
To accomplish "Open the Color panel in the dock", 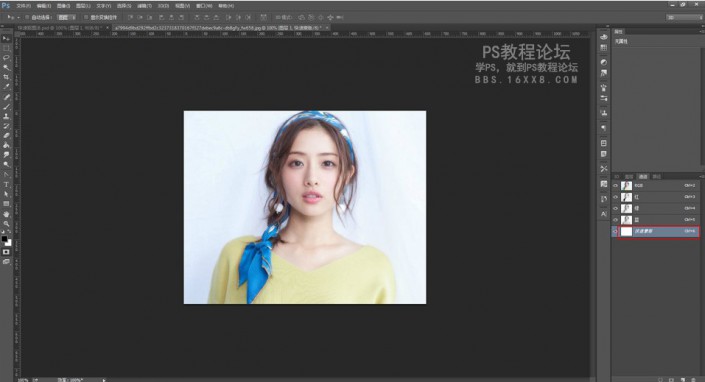I will coord(604,37).
